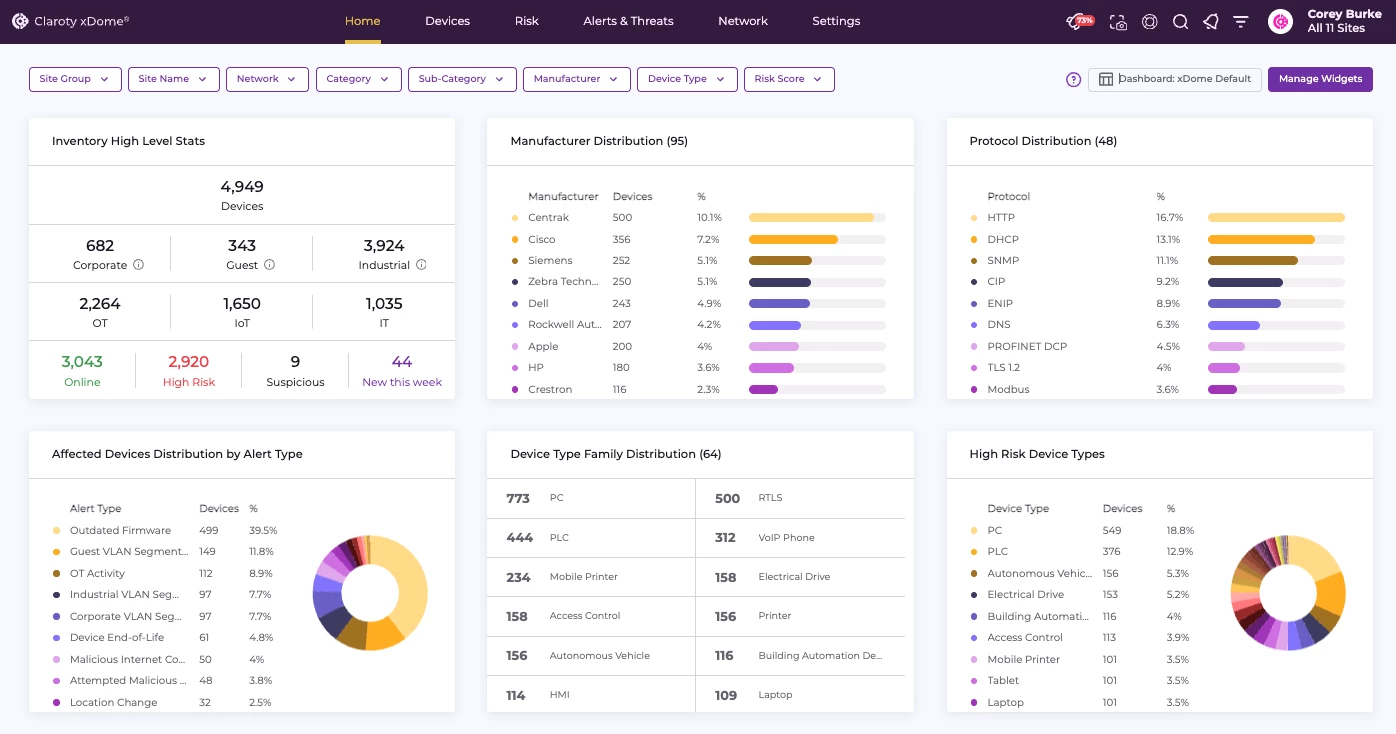This screenshot has height=734, width=1396.
Task: Open the search magnifier
Action: (1181, 21)
